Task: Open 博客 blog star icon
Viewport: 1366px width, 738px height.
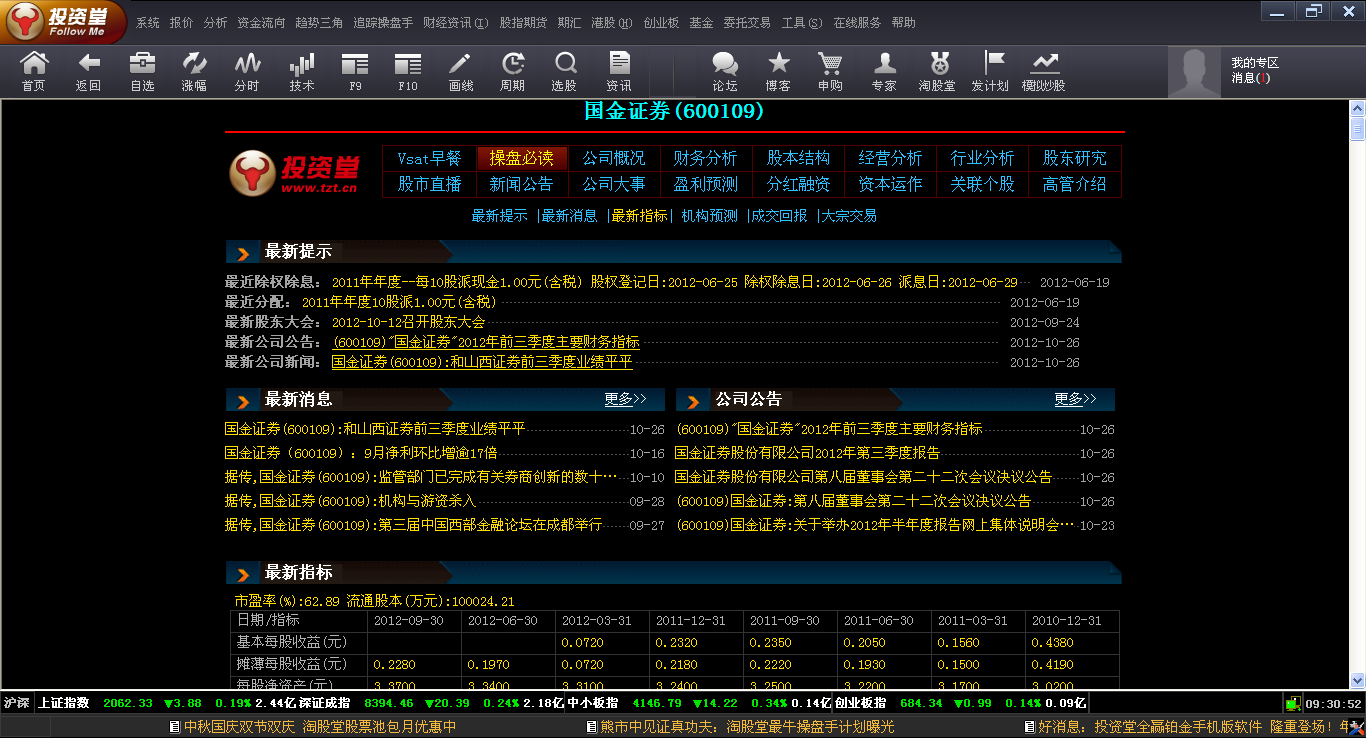Action: 777,71
